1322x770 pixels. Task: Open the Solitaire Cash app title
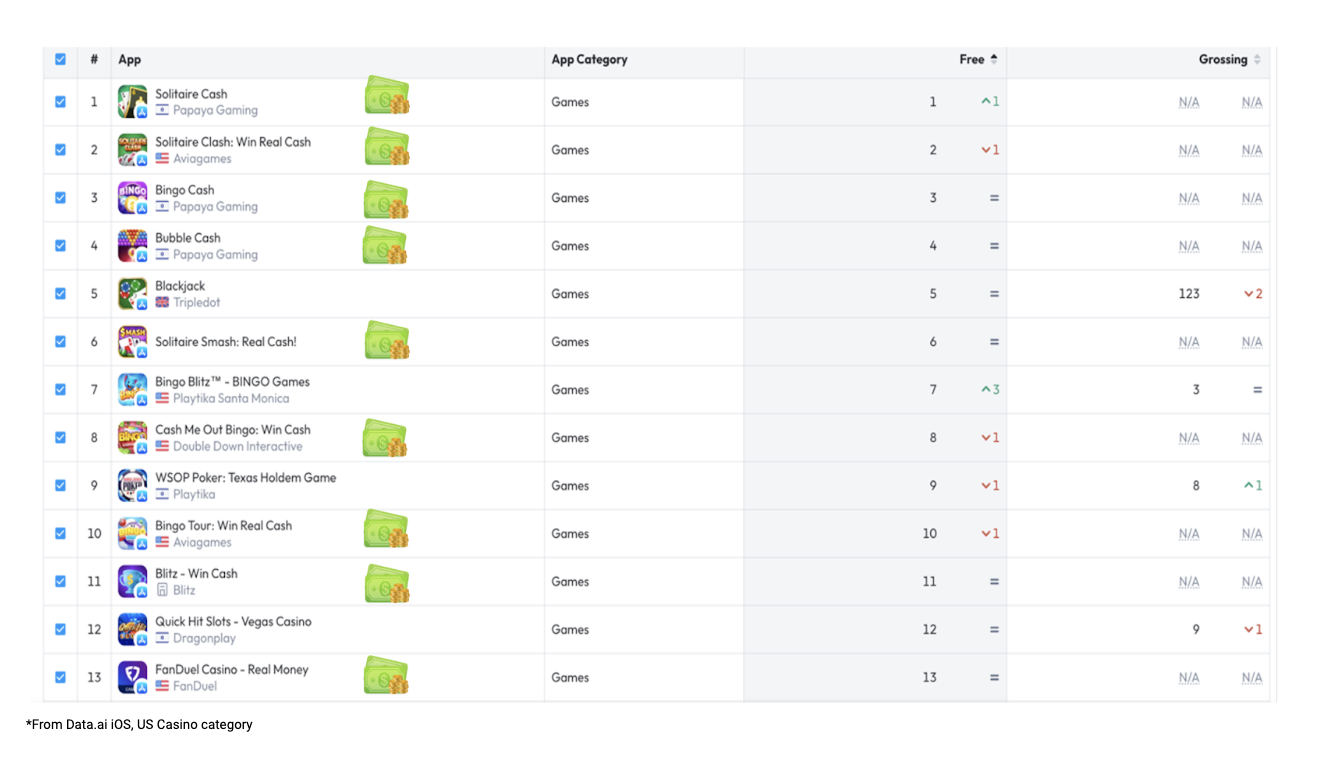191,94
